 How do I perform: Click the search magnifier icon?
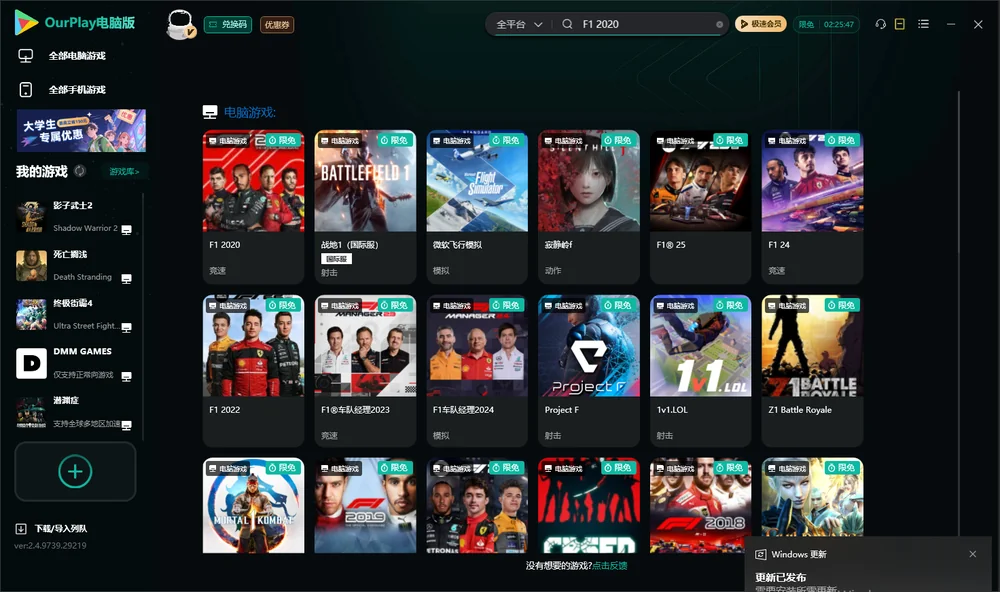click(567, 24)
